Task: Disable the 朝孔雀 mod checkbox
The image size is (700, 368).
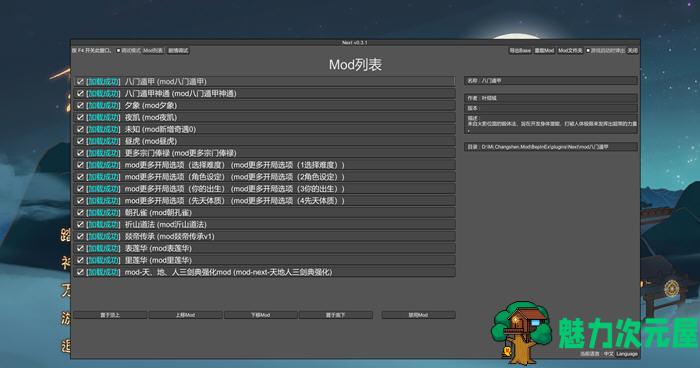Action: (80, 213)
